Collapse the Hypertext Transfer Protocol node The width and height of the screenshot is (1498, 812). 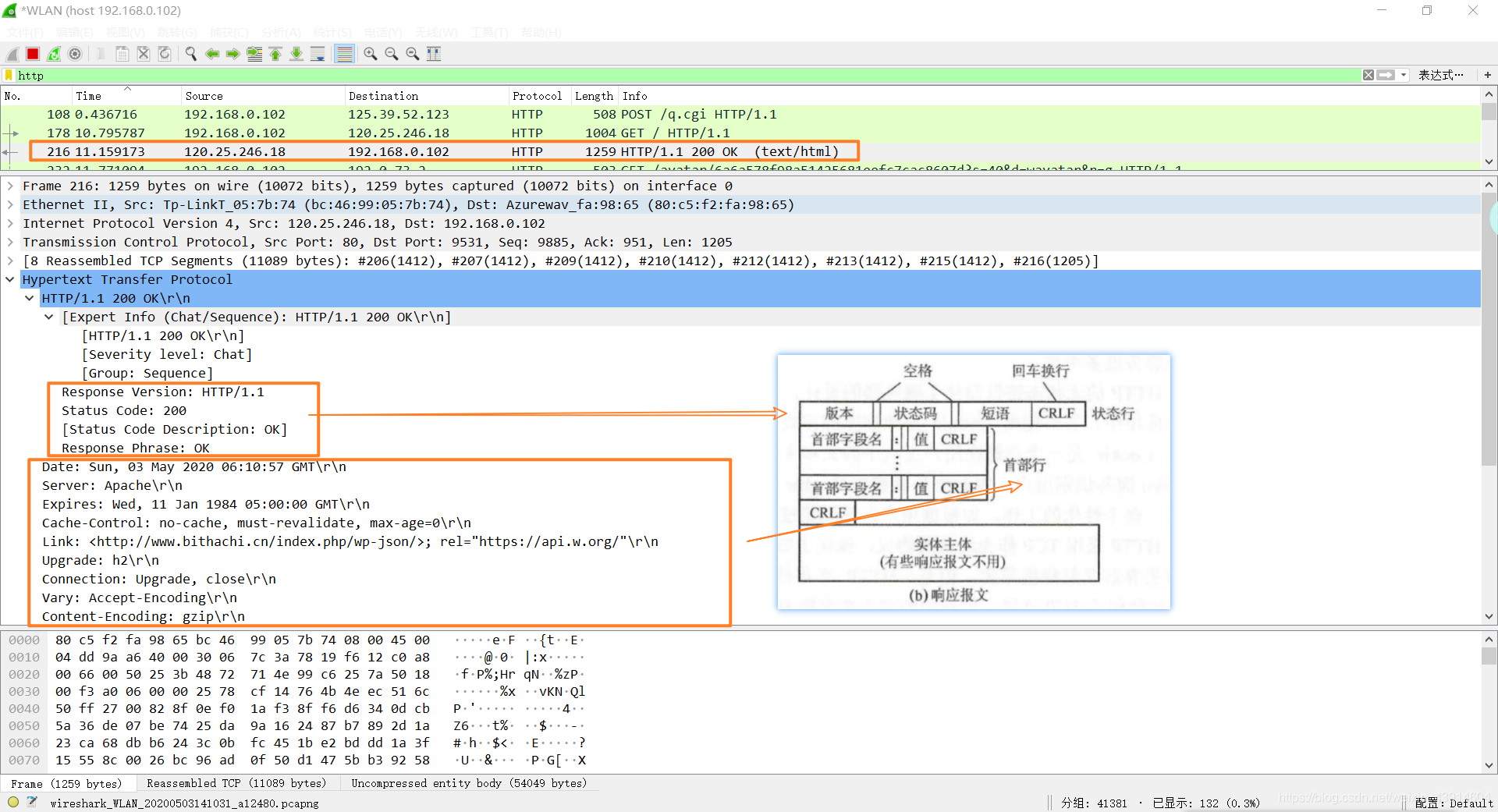(9, 280)
